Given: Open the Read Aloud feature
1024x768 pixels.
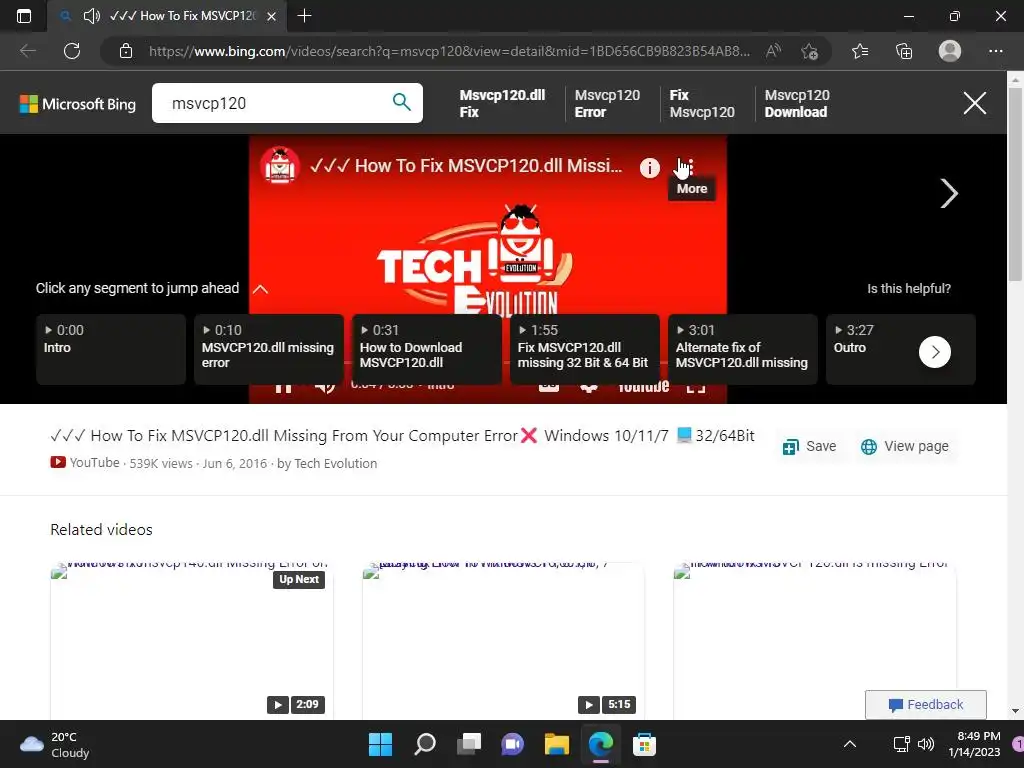Looking at the screenshot, I should click(x=773, y=51).
